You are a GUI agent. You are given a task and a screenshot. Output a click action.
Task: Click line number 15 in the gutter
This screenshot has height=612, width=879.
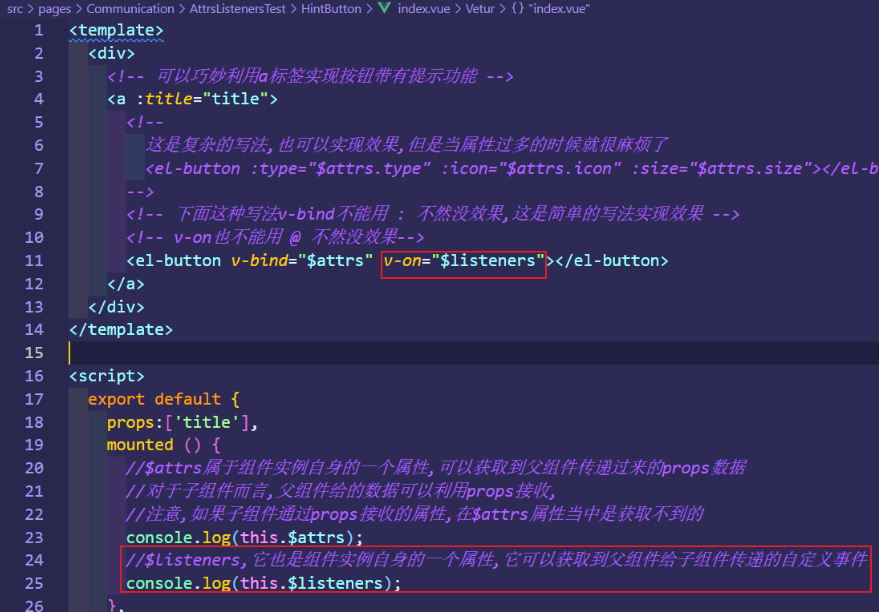[x=34, y=353]
